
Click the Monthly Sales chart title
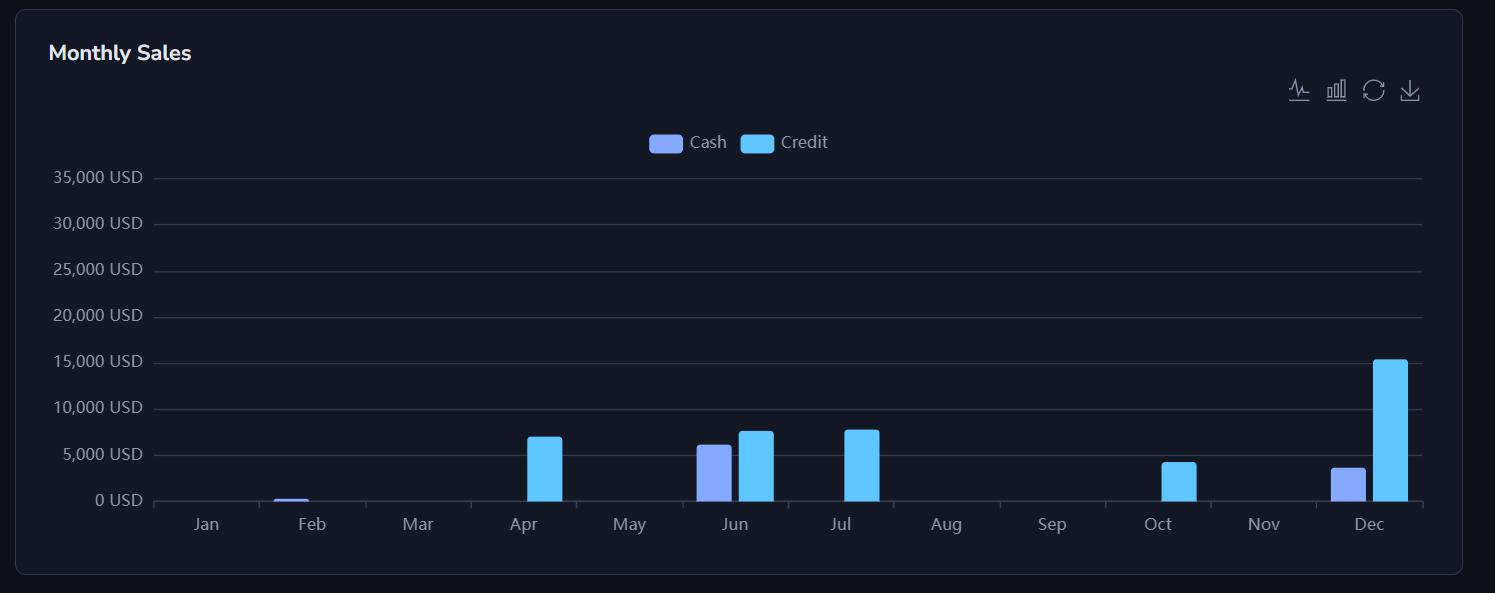pyautogui.click(x=120, y=53)
